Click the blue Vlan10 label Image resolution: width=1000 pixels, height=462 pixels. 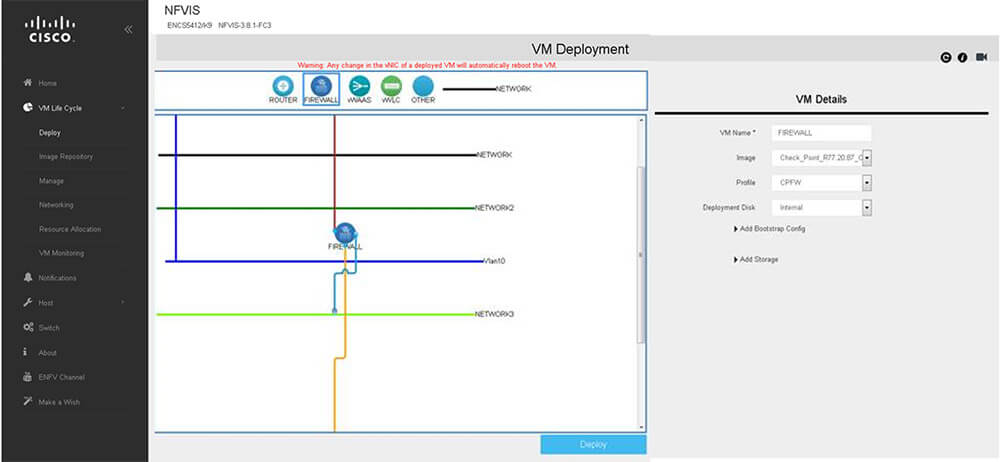click(494, 261)
